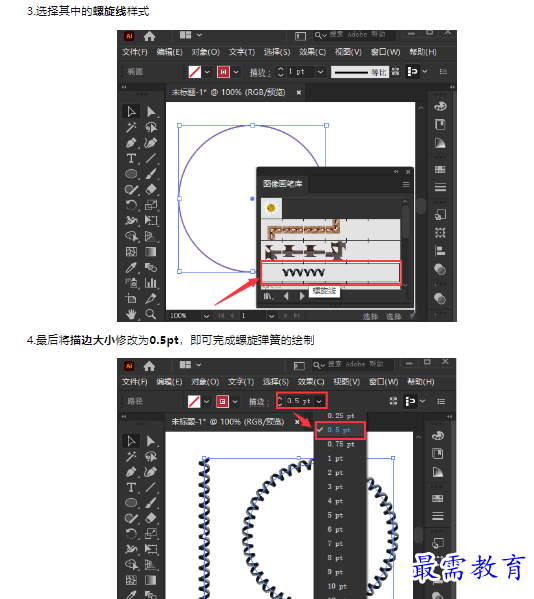Select the Eyedropper tool in step 3 screenshot
The height and width of the screenshot is (599, 534).
(131, 267)
